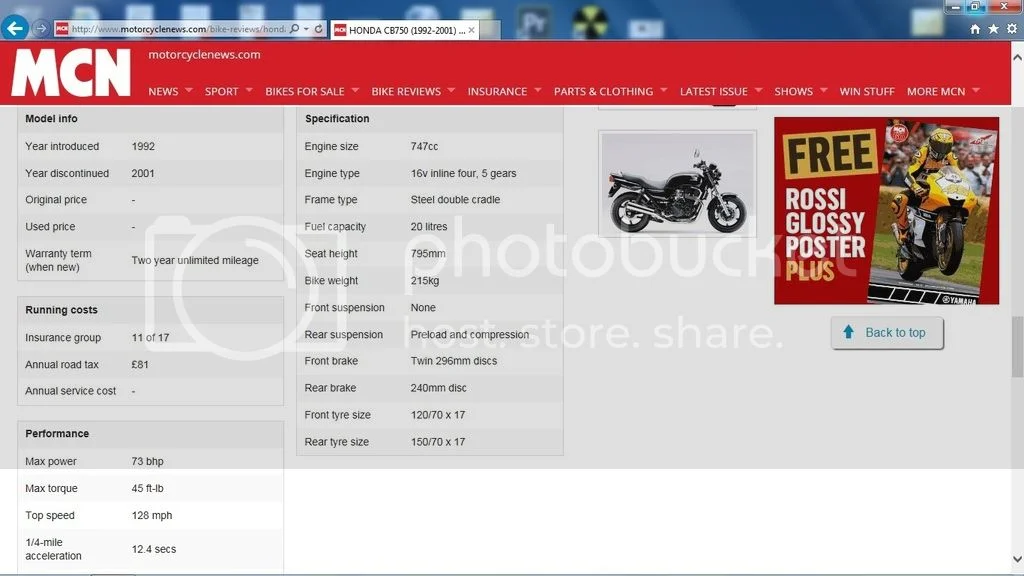Click the WIN STUFF link

[x=867, y=91]
